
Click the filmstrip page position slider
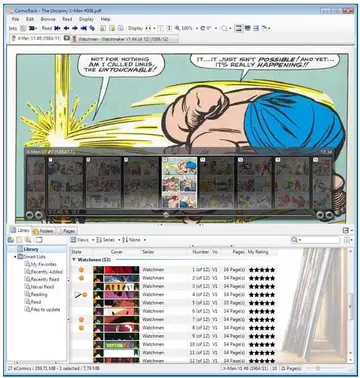click(x=166, y=215)
